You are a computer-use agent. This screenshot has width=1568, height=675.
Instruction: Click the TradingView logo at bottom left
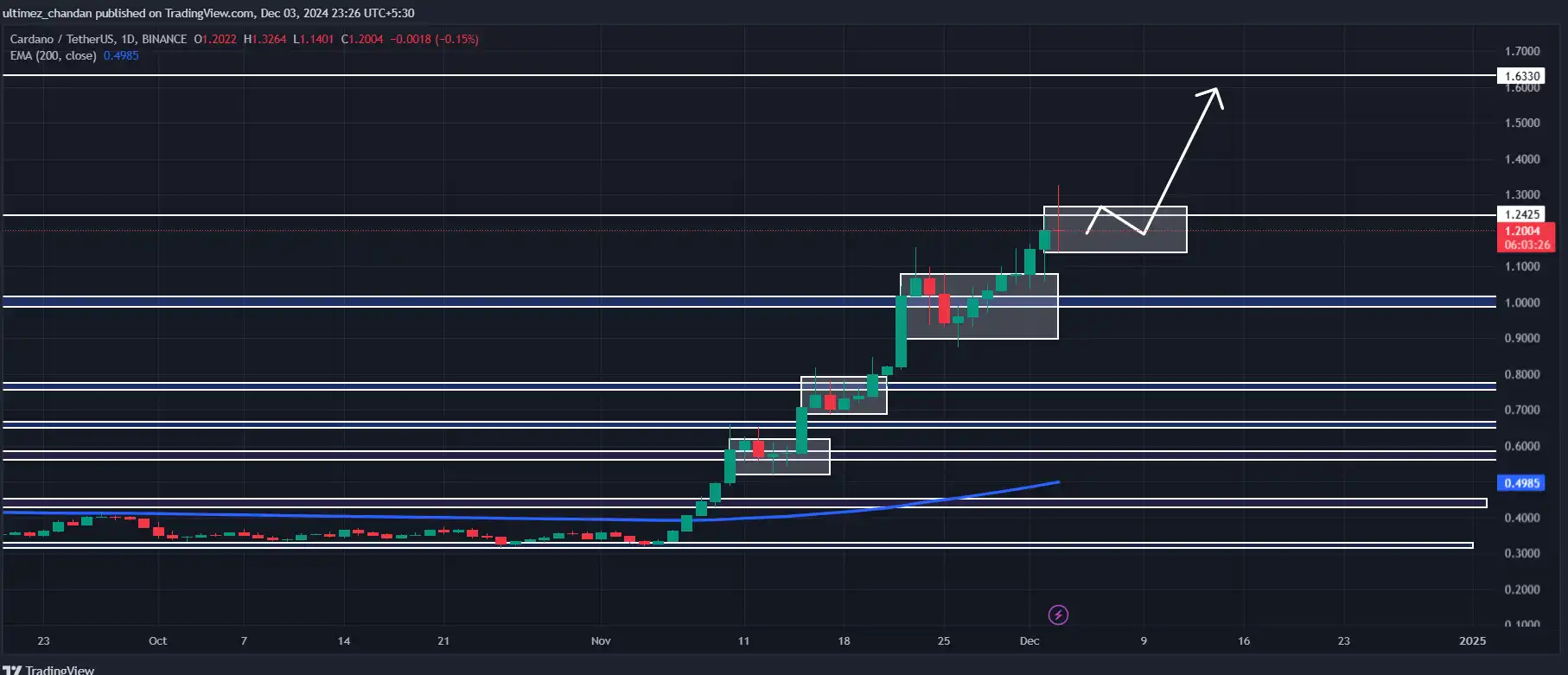tap(48, 670)
